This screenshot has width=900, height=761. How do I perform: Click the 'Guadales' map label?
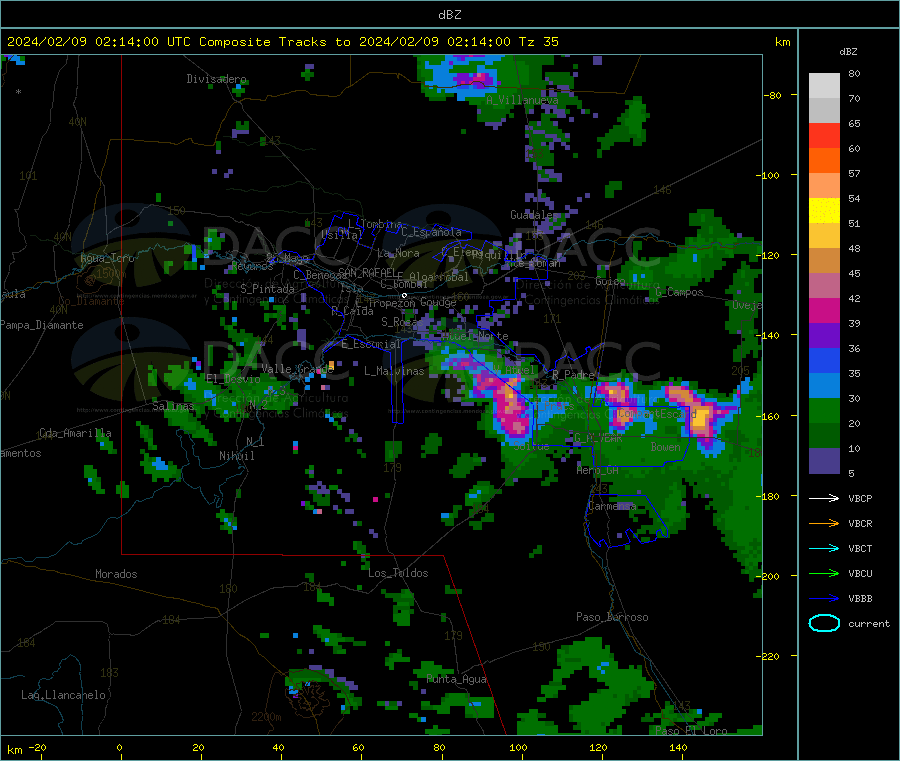coord(534,215)
